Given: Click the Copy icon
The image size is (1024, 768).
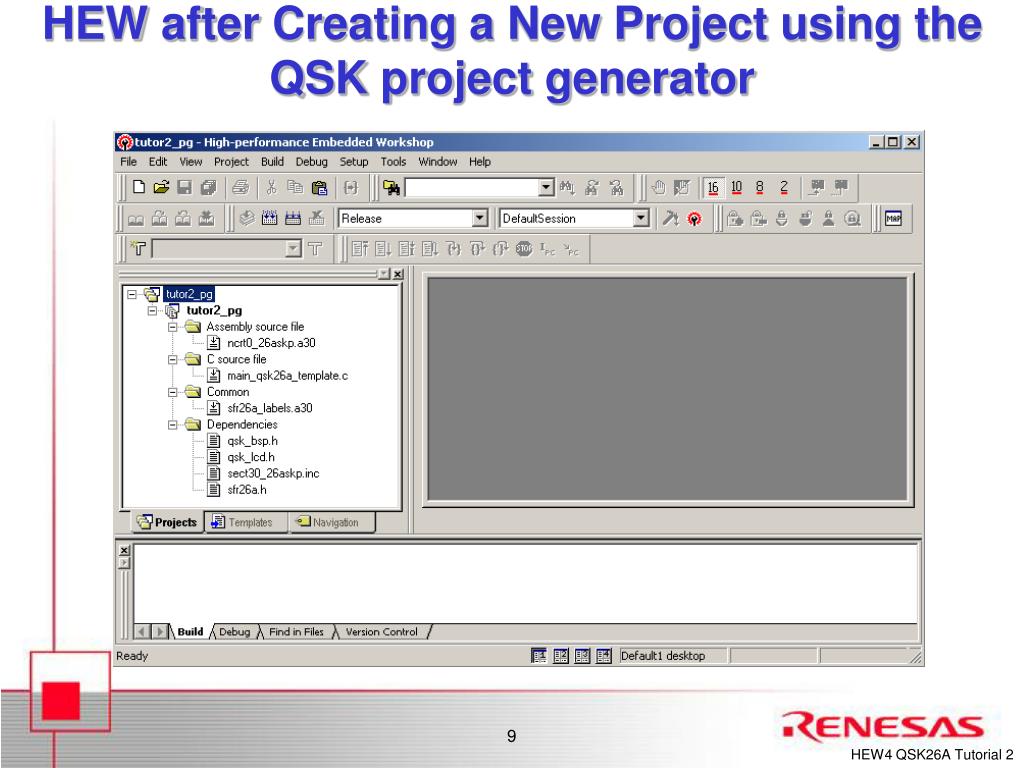Looking at the screenshot, I should pyautogui.click(x=295, y=187).
